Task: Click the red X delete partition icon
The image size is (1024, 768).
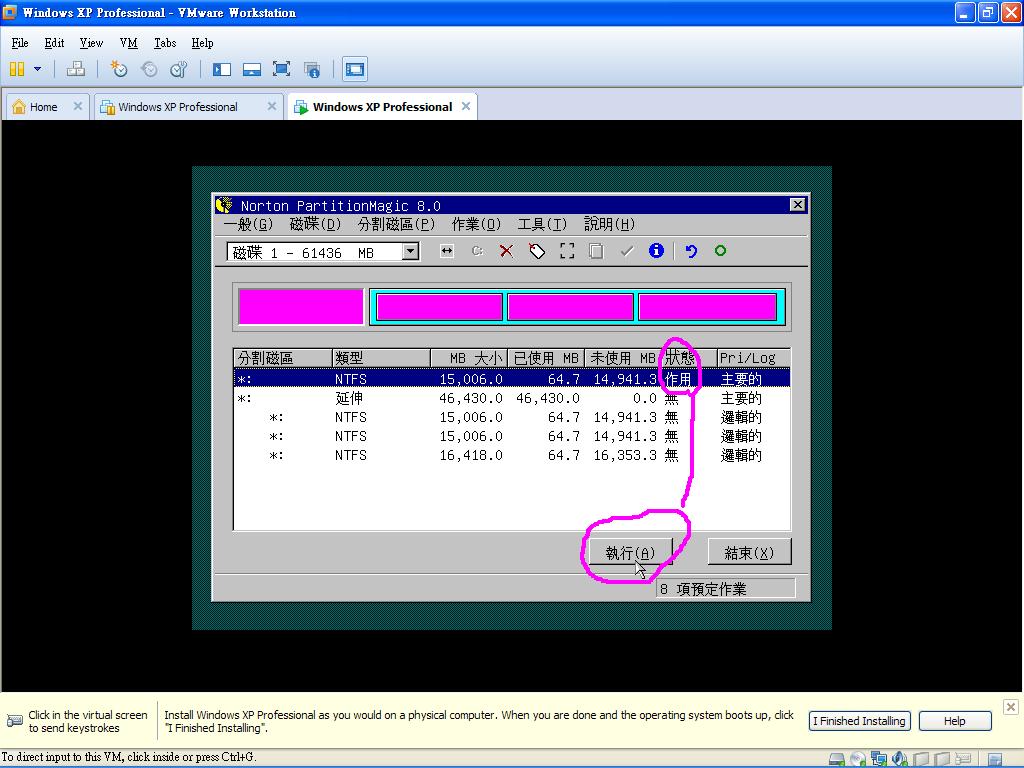Action: tap(506, 251)
